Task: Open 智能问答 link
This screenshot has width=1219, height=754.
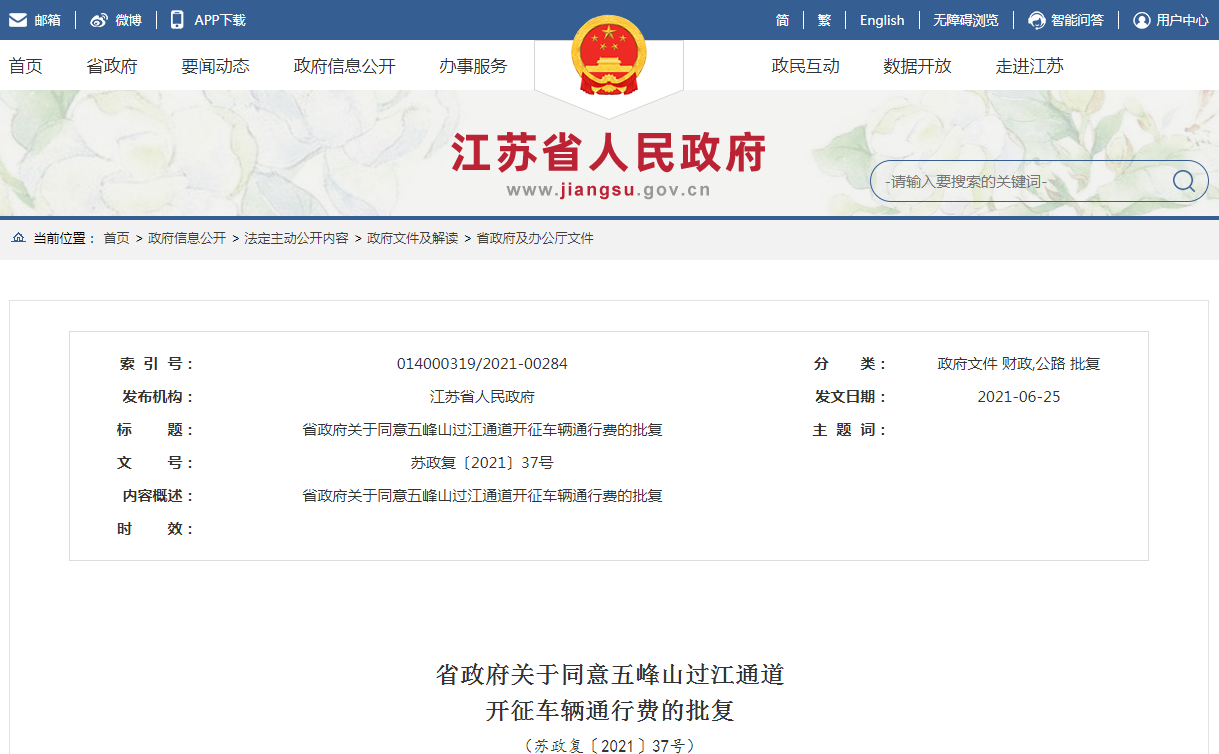Action: (1077, 20)
